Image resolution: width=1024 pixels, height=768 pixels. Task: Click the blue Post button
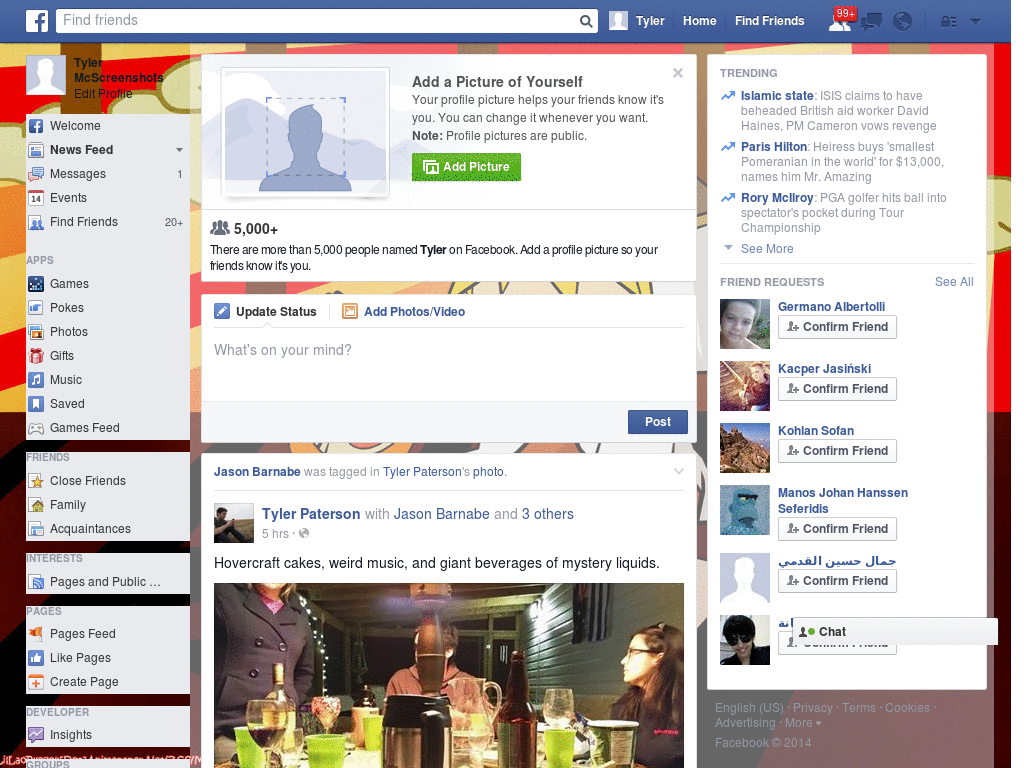coord(658,422)
